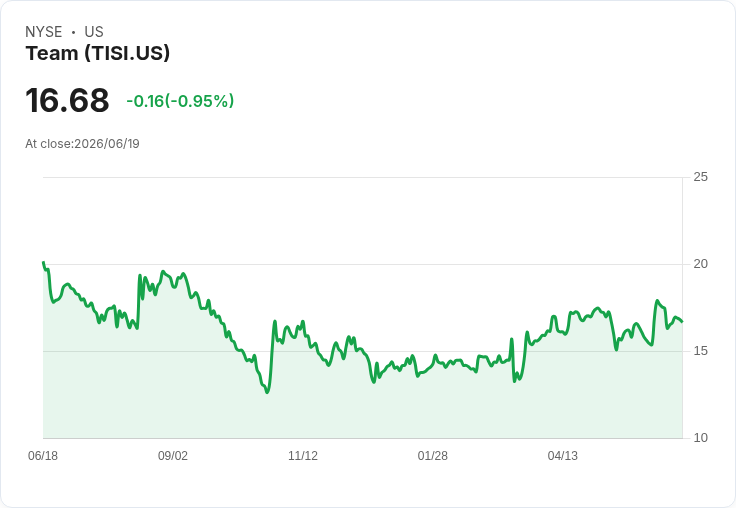Select the 11/12 x-axis date label
Screen dimensions: 736x508
coord(303,456)
